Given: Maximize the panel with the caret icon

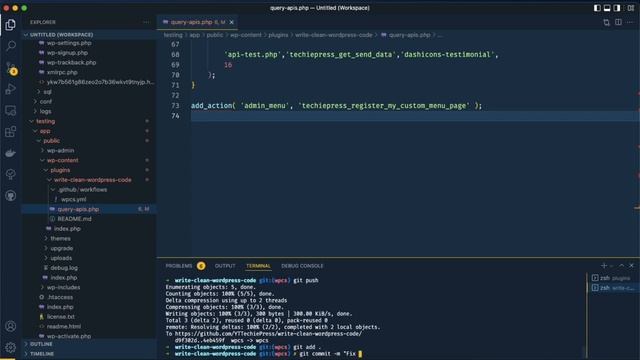Looking at the screenshot, I should 622,265.
